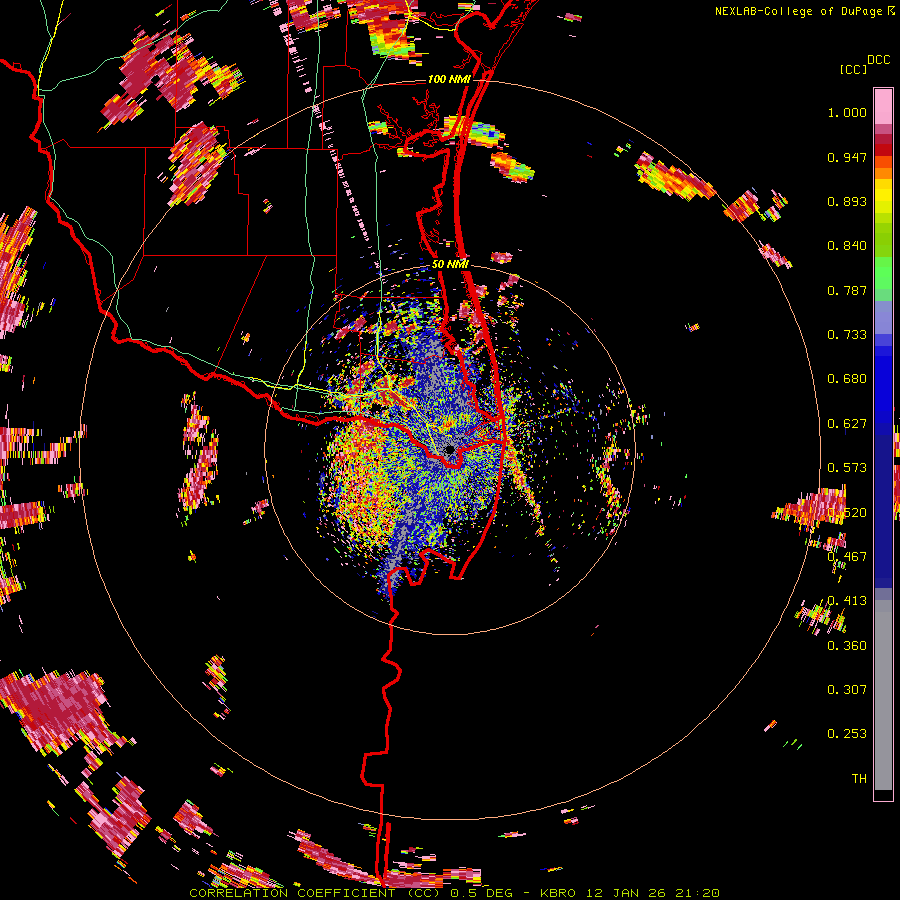Select the 0.253 scale value
The image size is (900, 900).
coord(847,734)
